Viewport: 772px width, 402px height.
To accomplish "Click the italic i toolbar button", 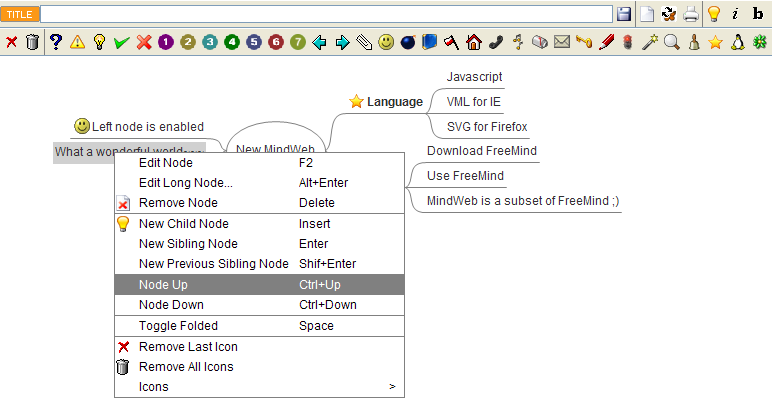I will pyautogui.click(x=735, y=14).
